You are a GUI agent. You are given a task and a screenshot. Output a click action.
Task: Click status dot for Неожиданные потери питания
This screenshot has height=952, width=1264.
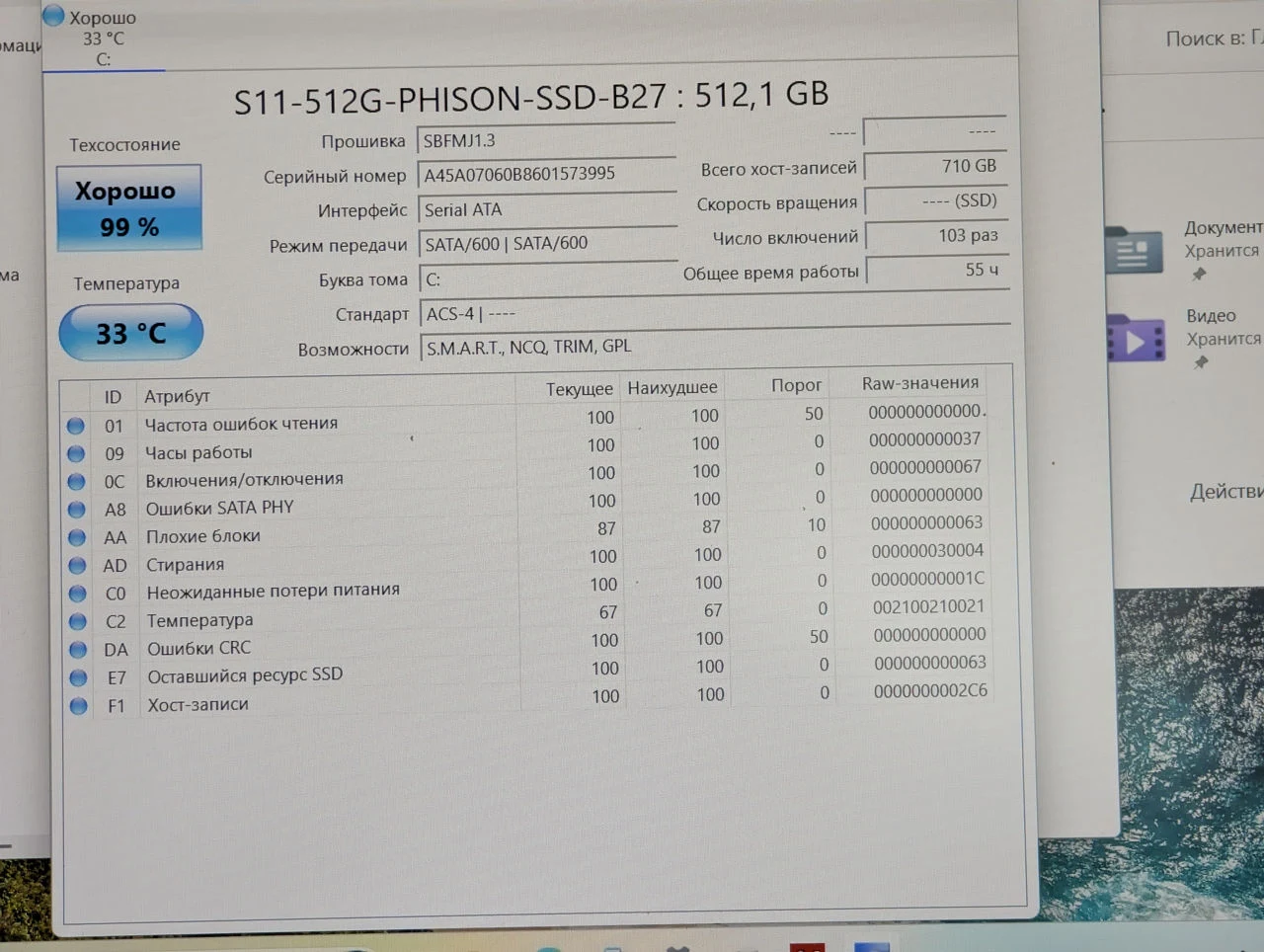[x=78, y=594]
